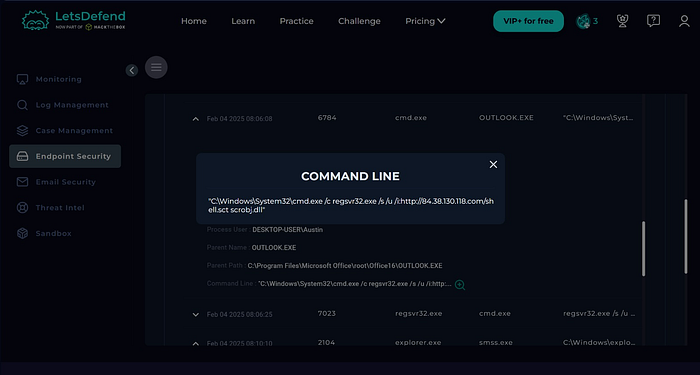Screen dimensions: 700x375
Task: Open Threat Intel in the sidebar
Action: click(x=60, y=208)
